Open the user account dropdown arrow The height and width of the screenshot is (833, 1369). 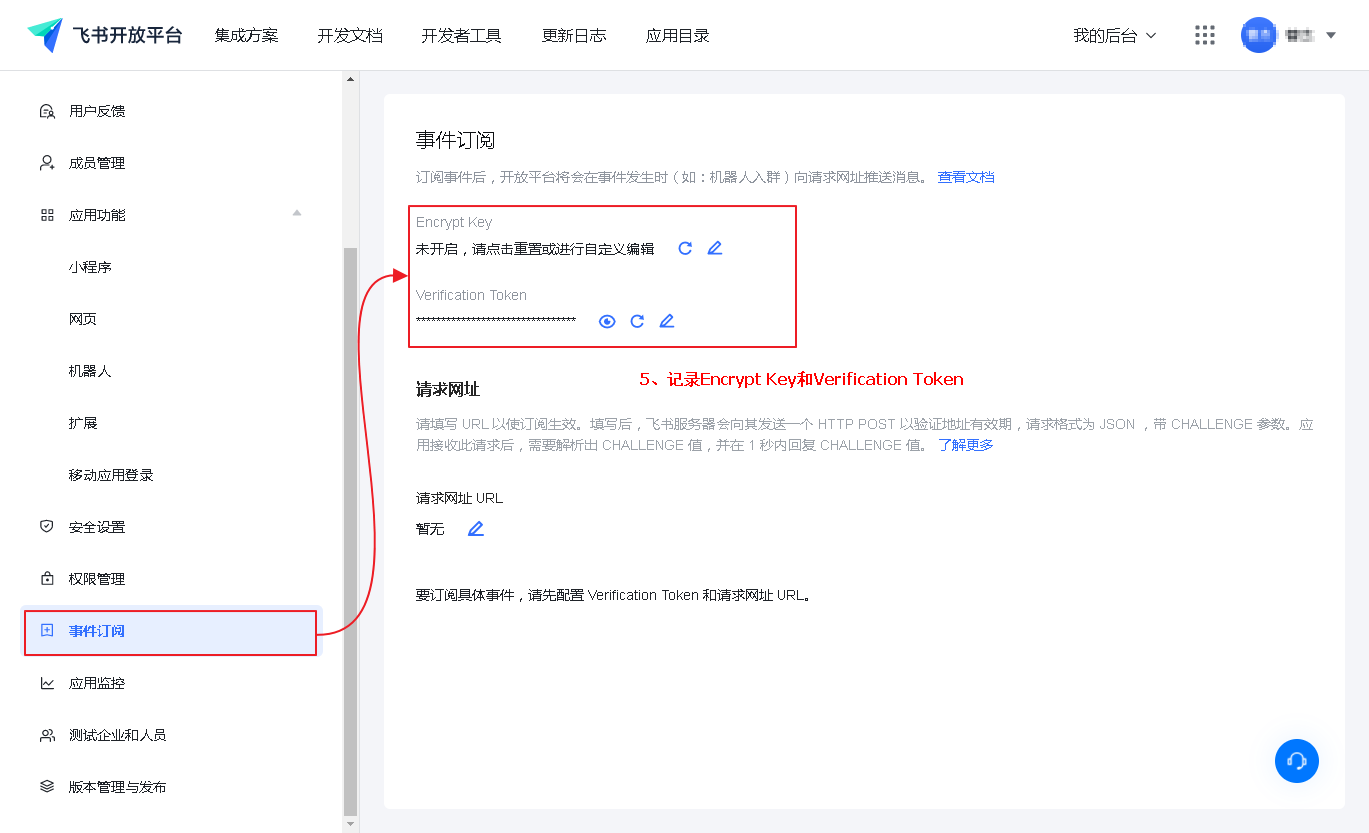[1331, 35]
